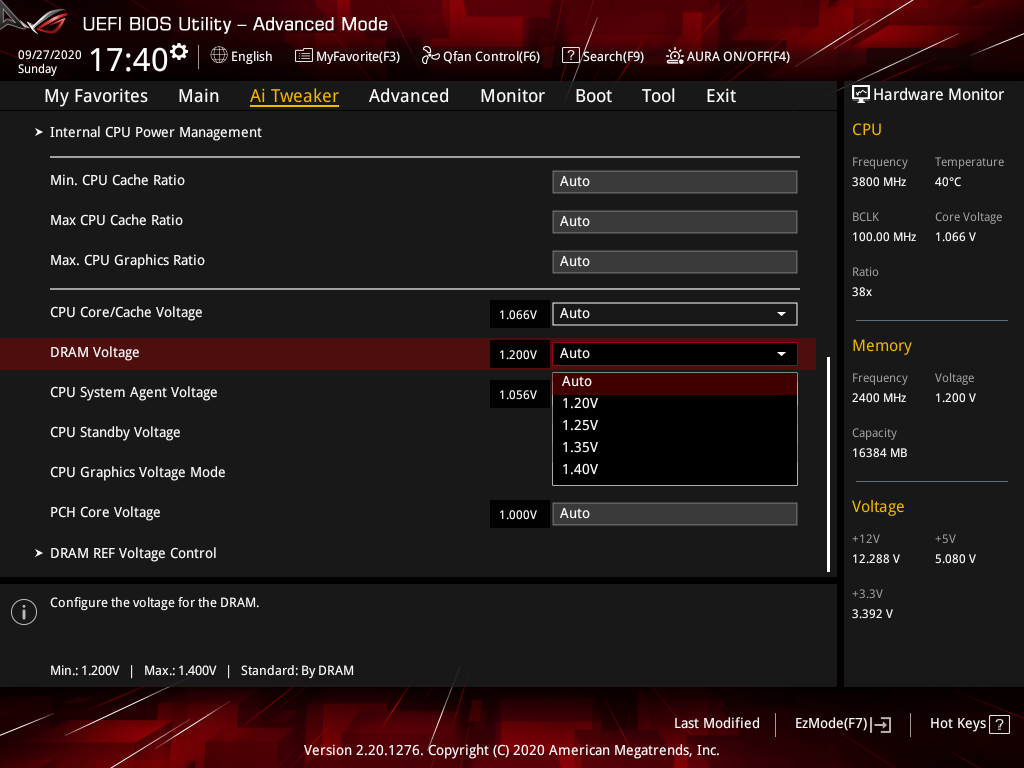Switch to the Tool tab

pos(658,96)
